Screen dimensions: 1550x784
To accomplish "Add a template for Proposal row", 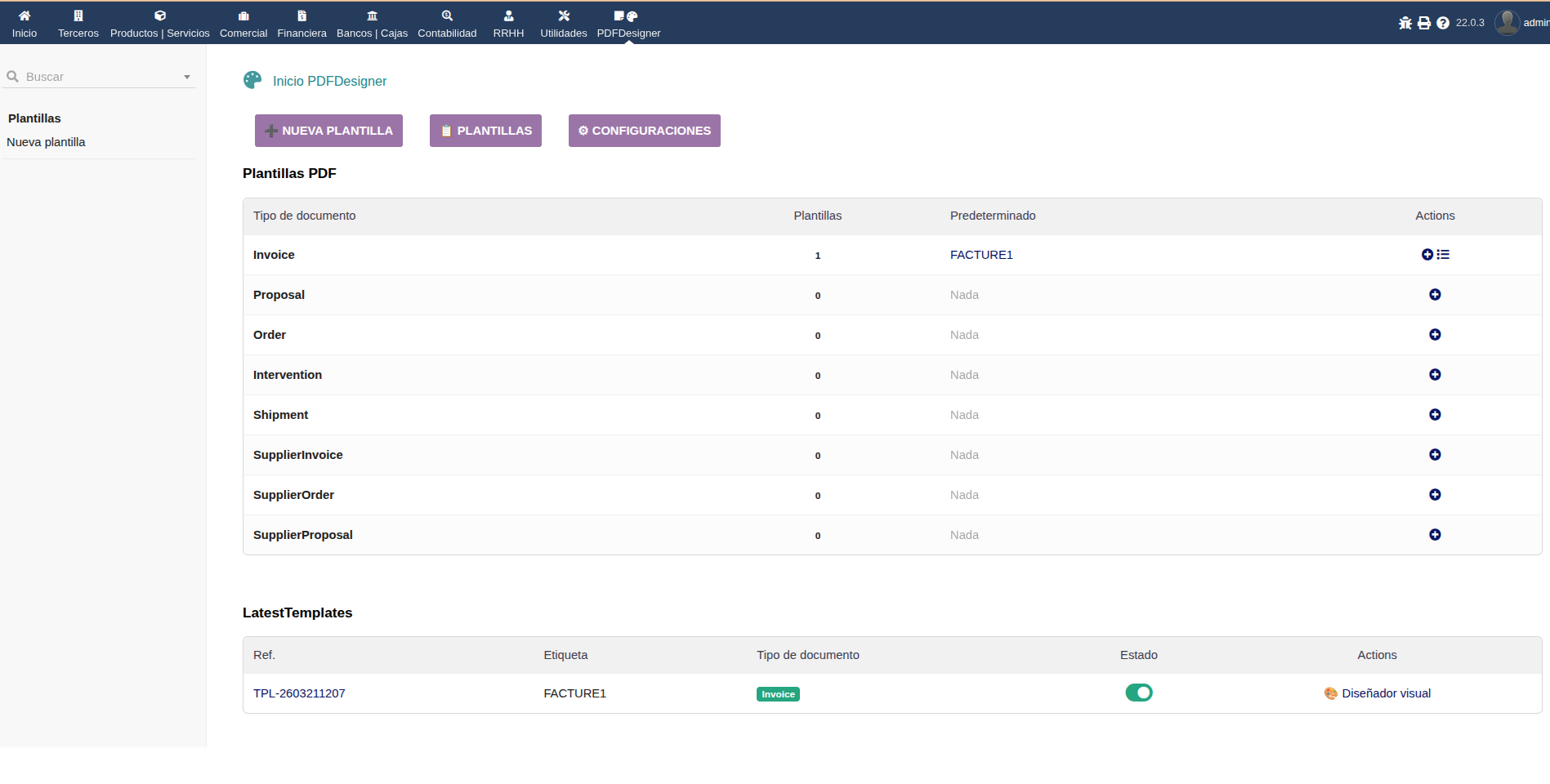I will (1435, 295).
